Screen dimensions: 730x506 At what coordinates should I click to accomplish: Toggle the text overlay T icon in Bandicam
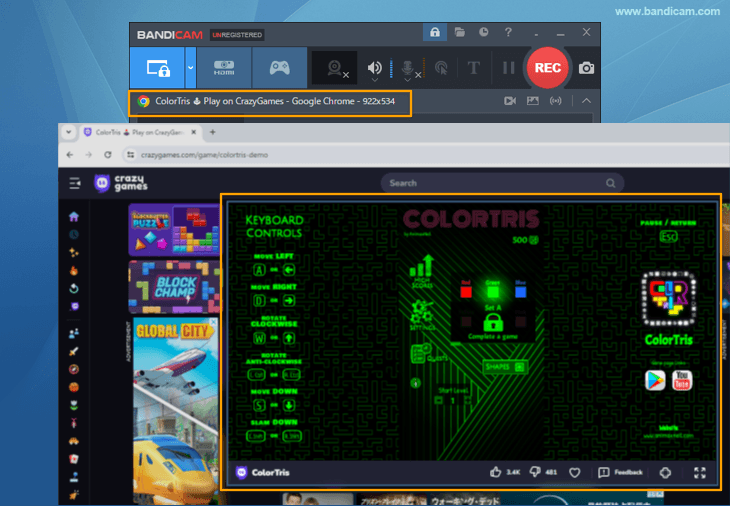tap(473, 68)
